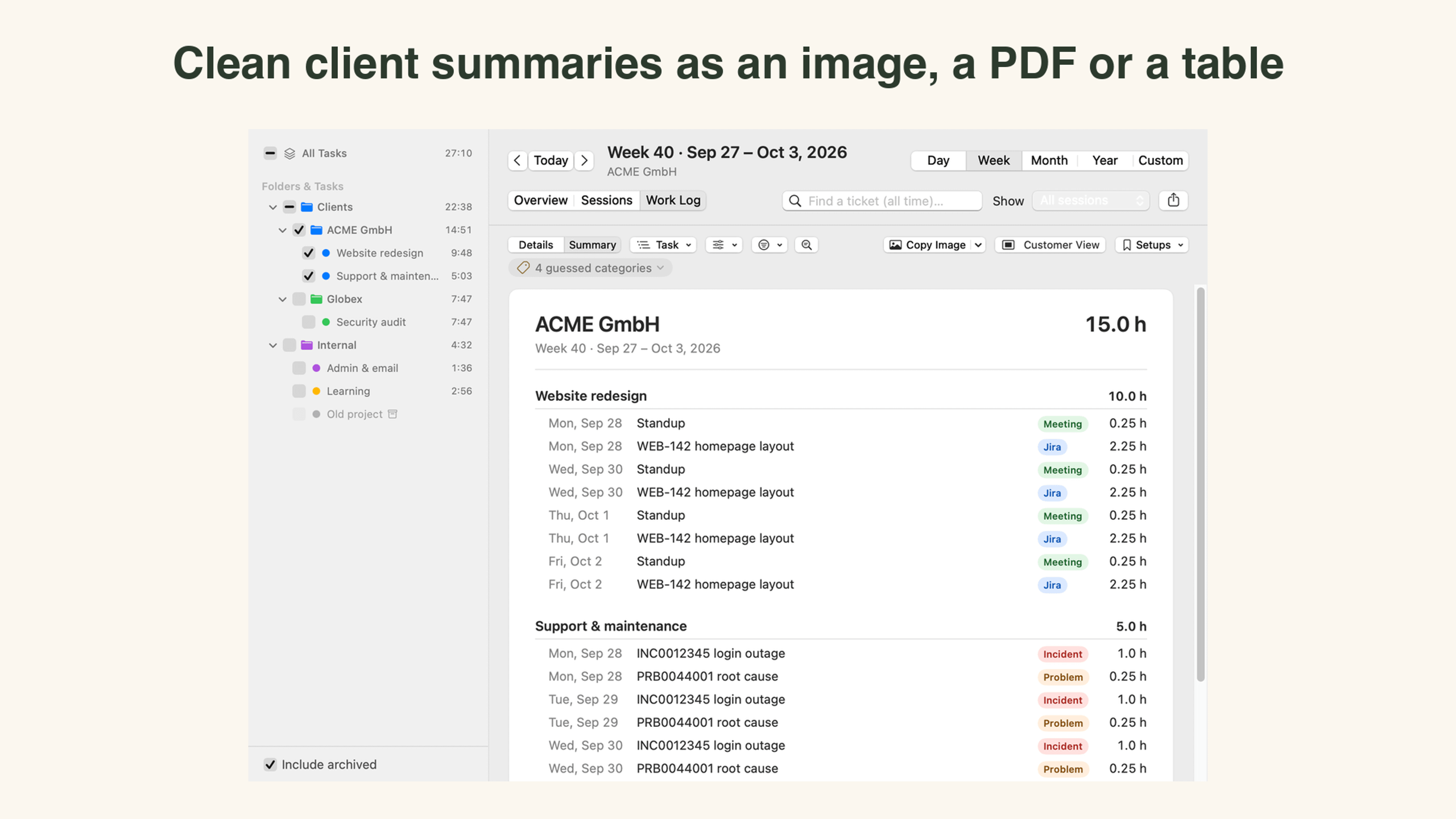
Task: Collapse the Clients folder chevron
Action: coord(273,207)
